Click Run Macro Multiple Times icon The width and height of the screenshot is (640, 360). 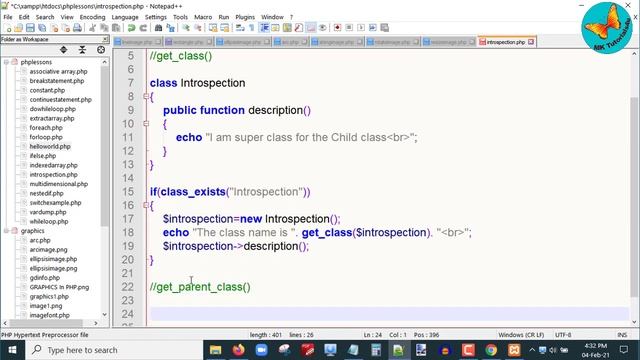point(373,28)
